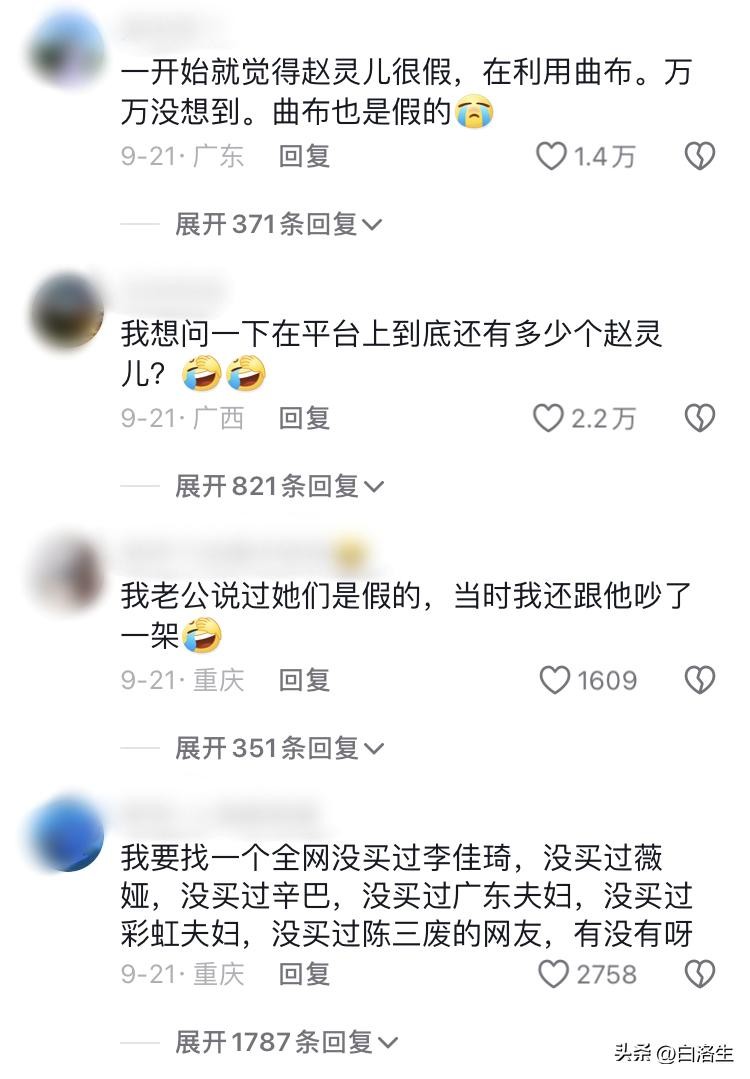
Task: Tap broken heart on the Guangxi comment
Action: point(700,418)
